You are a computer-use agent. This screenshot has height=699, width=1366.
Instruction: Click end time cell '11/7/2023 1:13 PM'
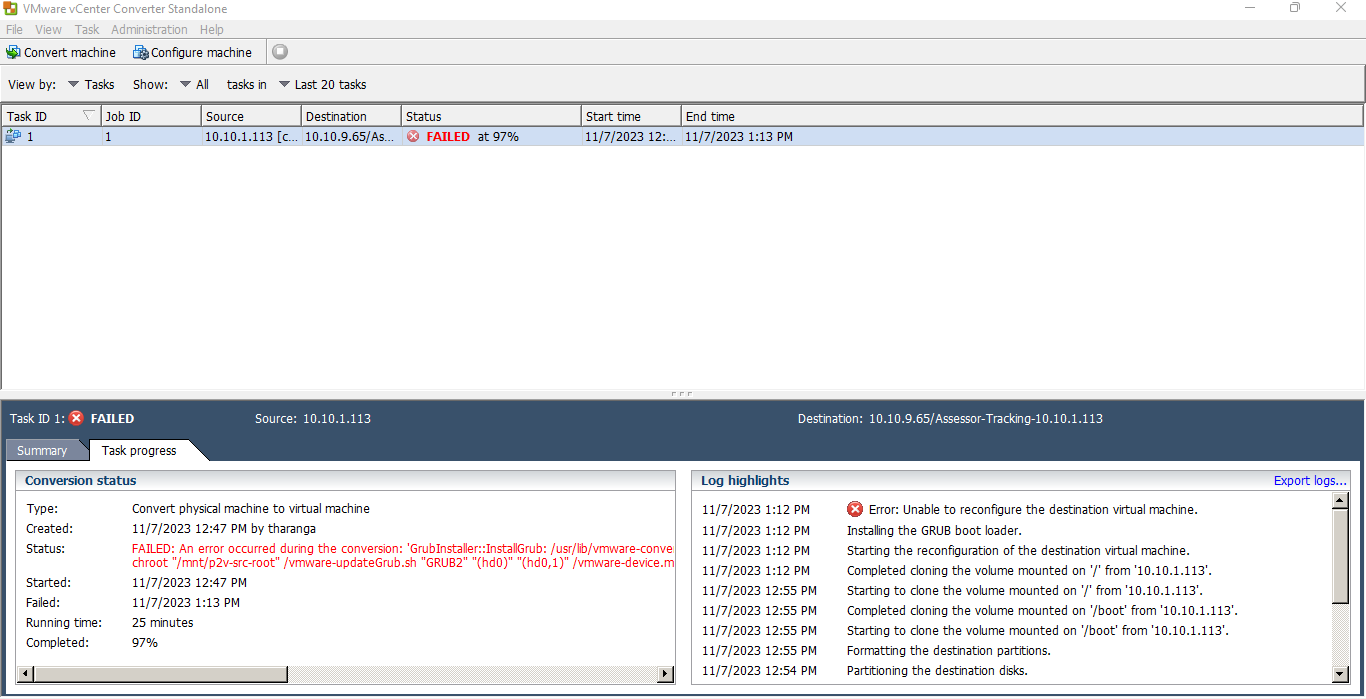(x=739, y=136)
